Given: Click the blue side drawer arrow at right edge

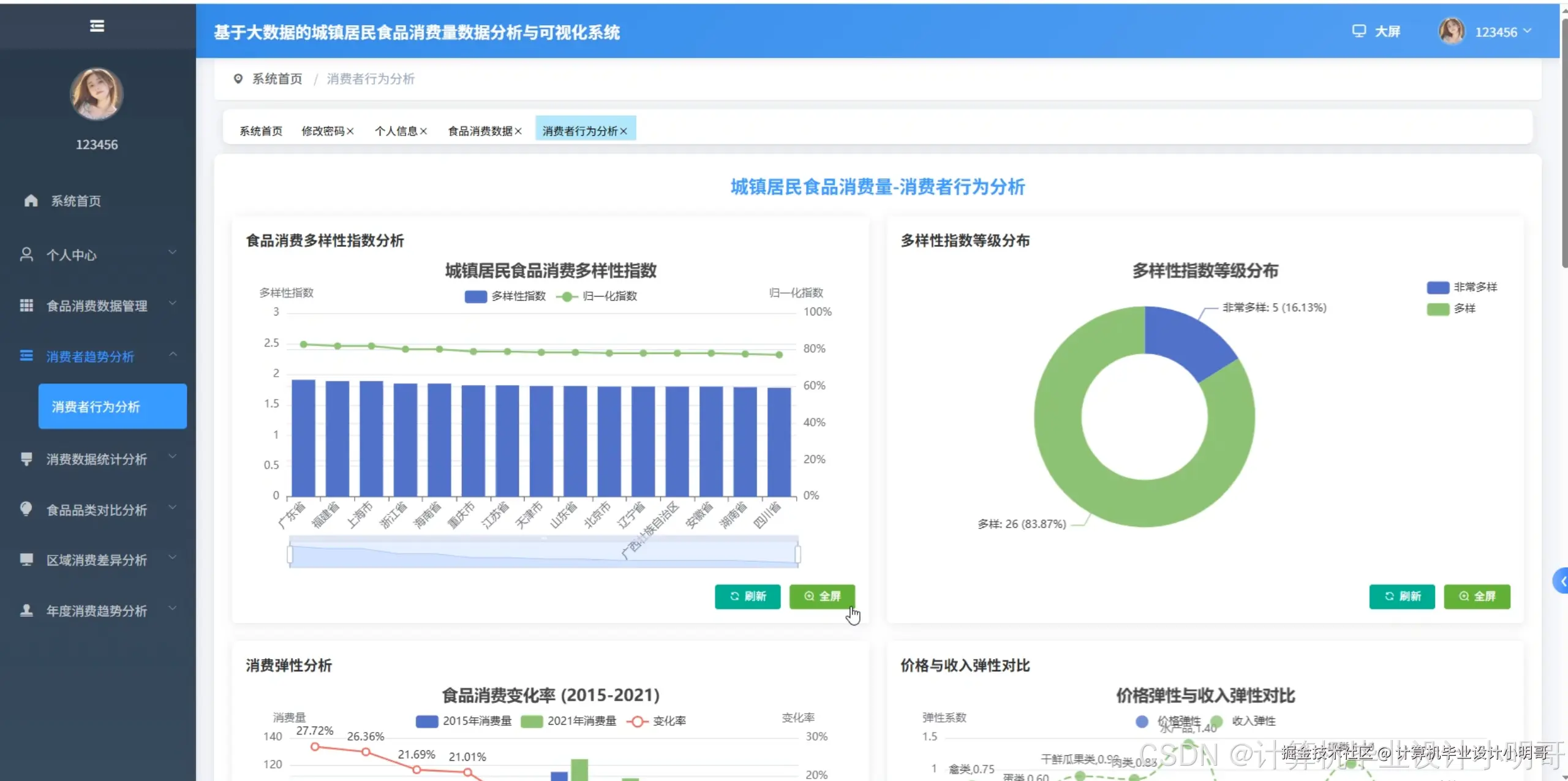Looking at the screenshot, I should tap(1561, 581).
